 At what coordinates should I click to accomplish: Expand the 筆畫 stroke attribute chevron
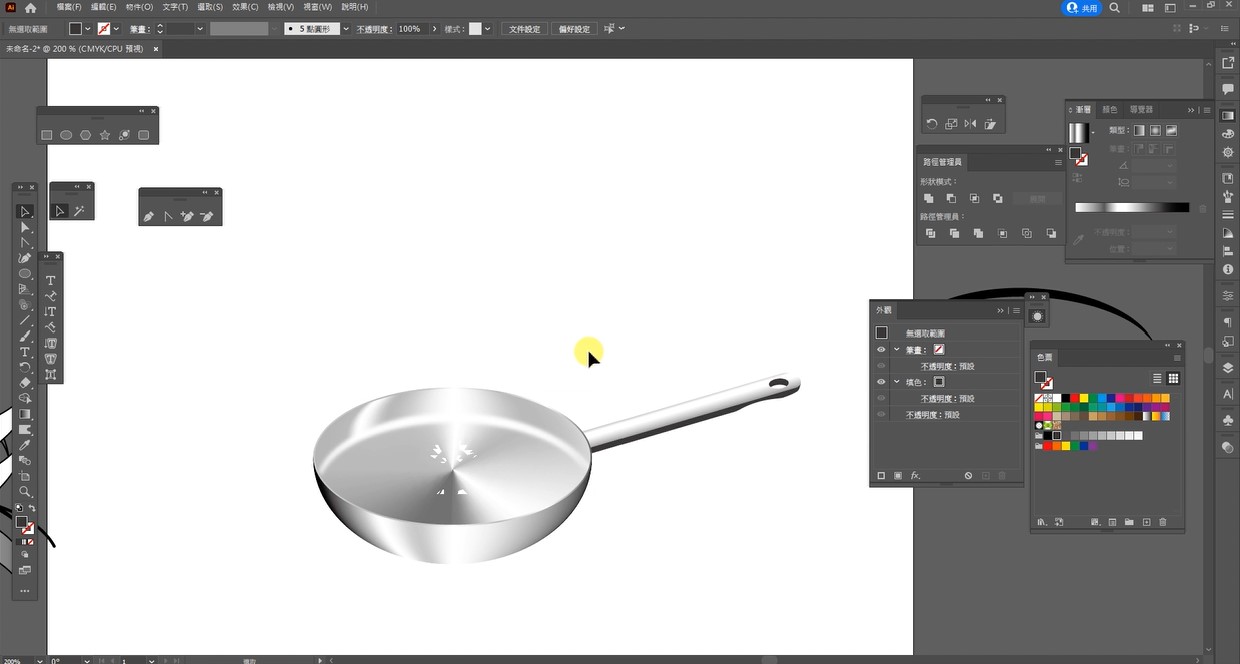pos(897,350)
